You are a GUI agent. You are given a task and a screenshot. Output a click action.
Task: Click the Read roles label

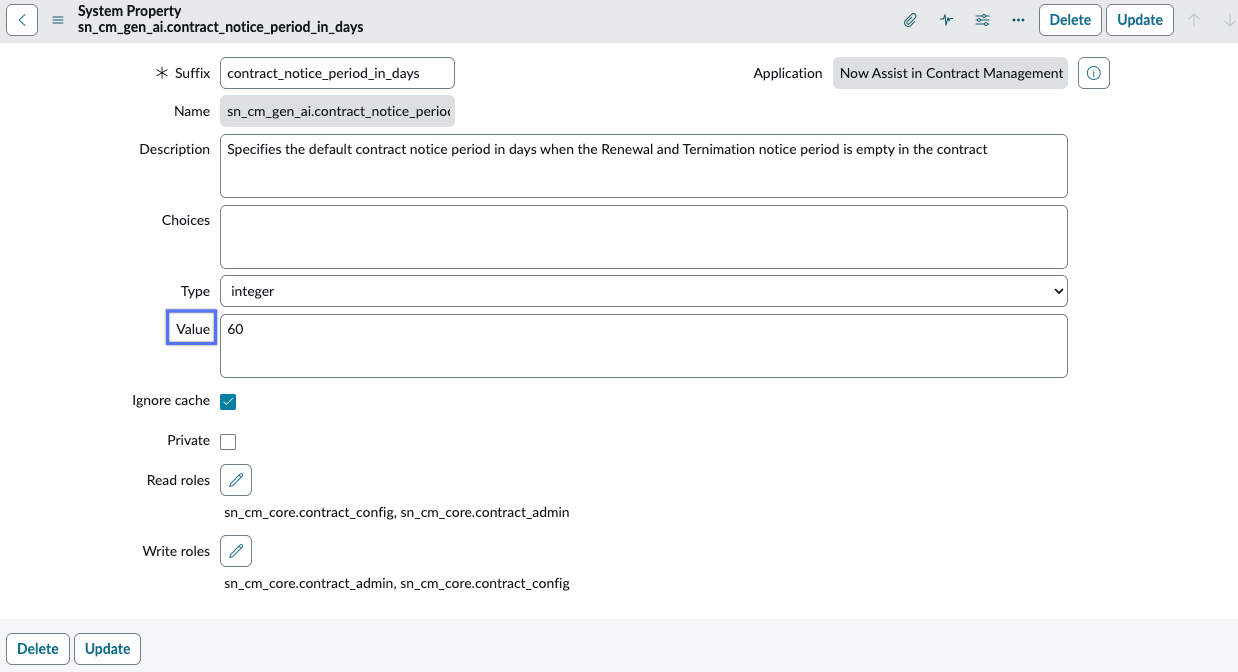pos(179,480)
